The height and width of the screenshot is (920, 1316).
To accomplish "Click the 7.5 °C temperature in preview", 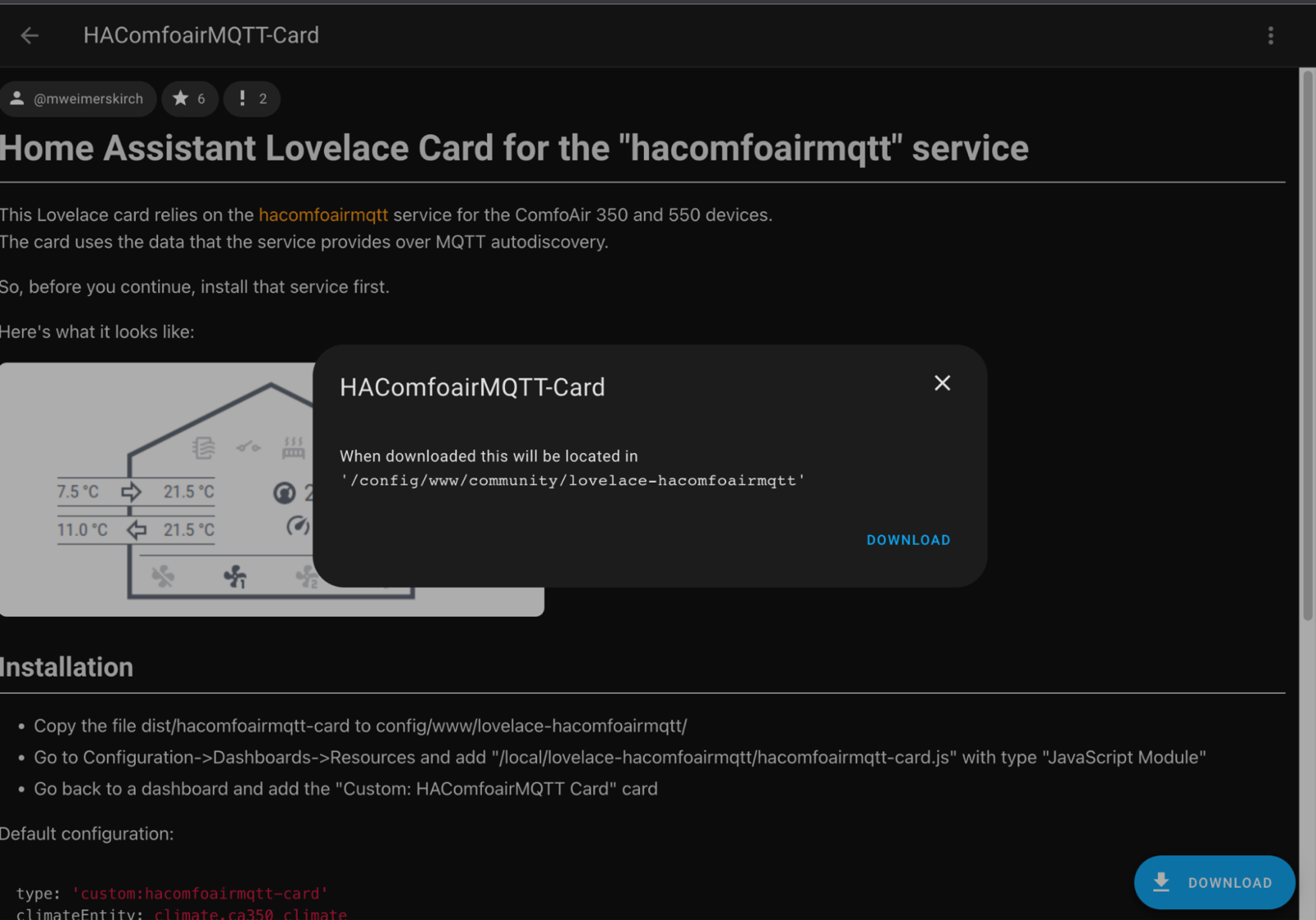I will 78,492.
